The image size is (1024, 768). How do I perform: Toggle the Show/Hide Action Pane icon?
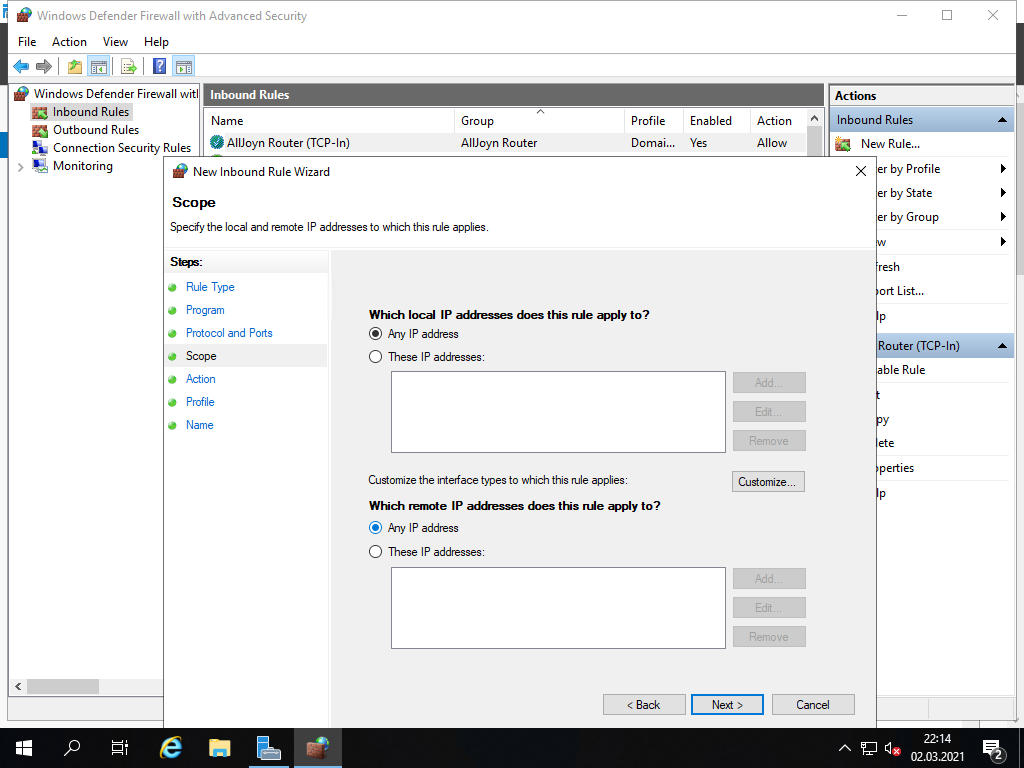[183, 66]
